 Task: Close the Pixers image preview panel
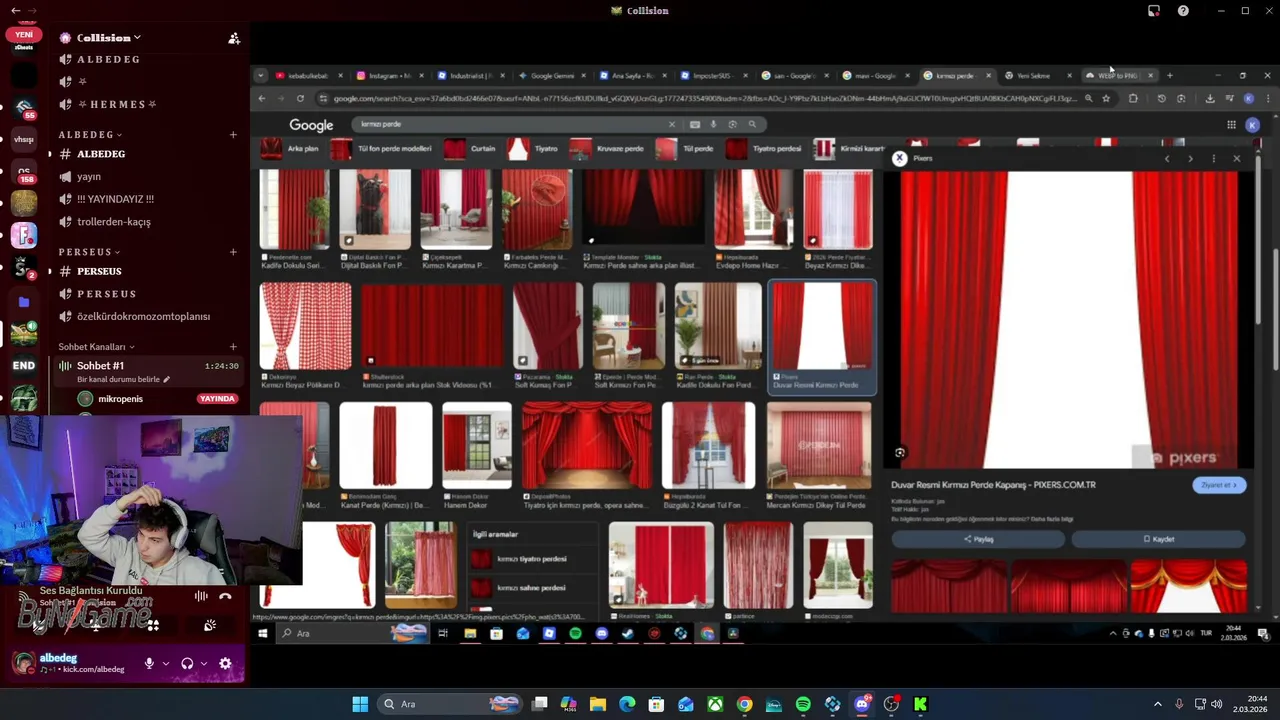[1237, 159]
